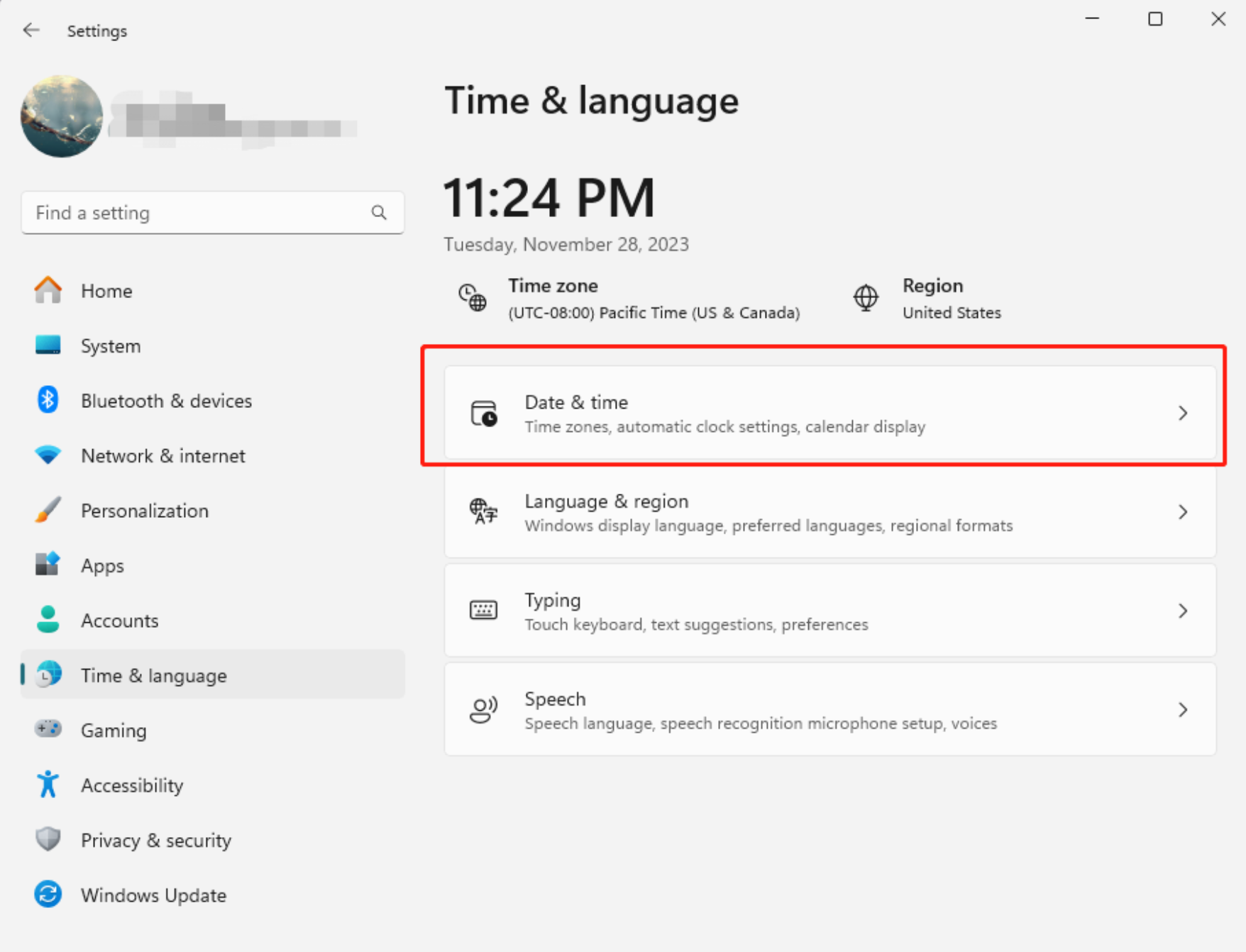The height and width of the screenshot is (952, 1246).
Task: Click the Region globe icon
Action: (x=866, y=297)
